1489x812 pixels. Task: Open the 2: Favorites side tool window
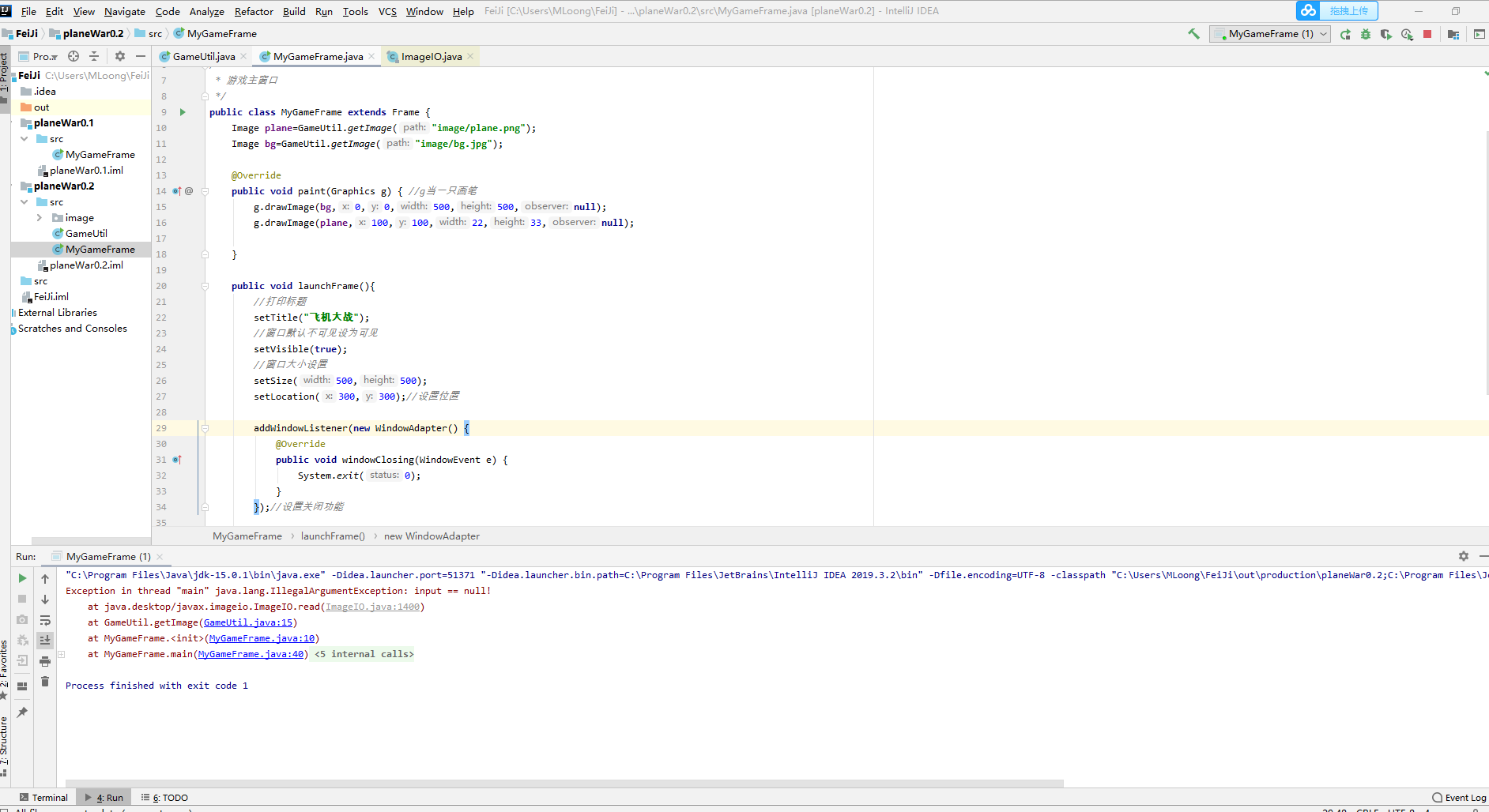click(5, 668)
